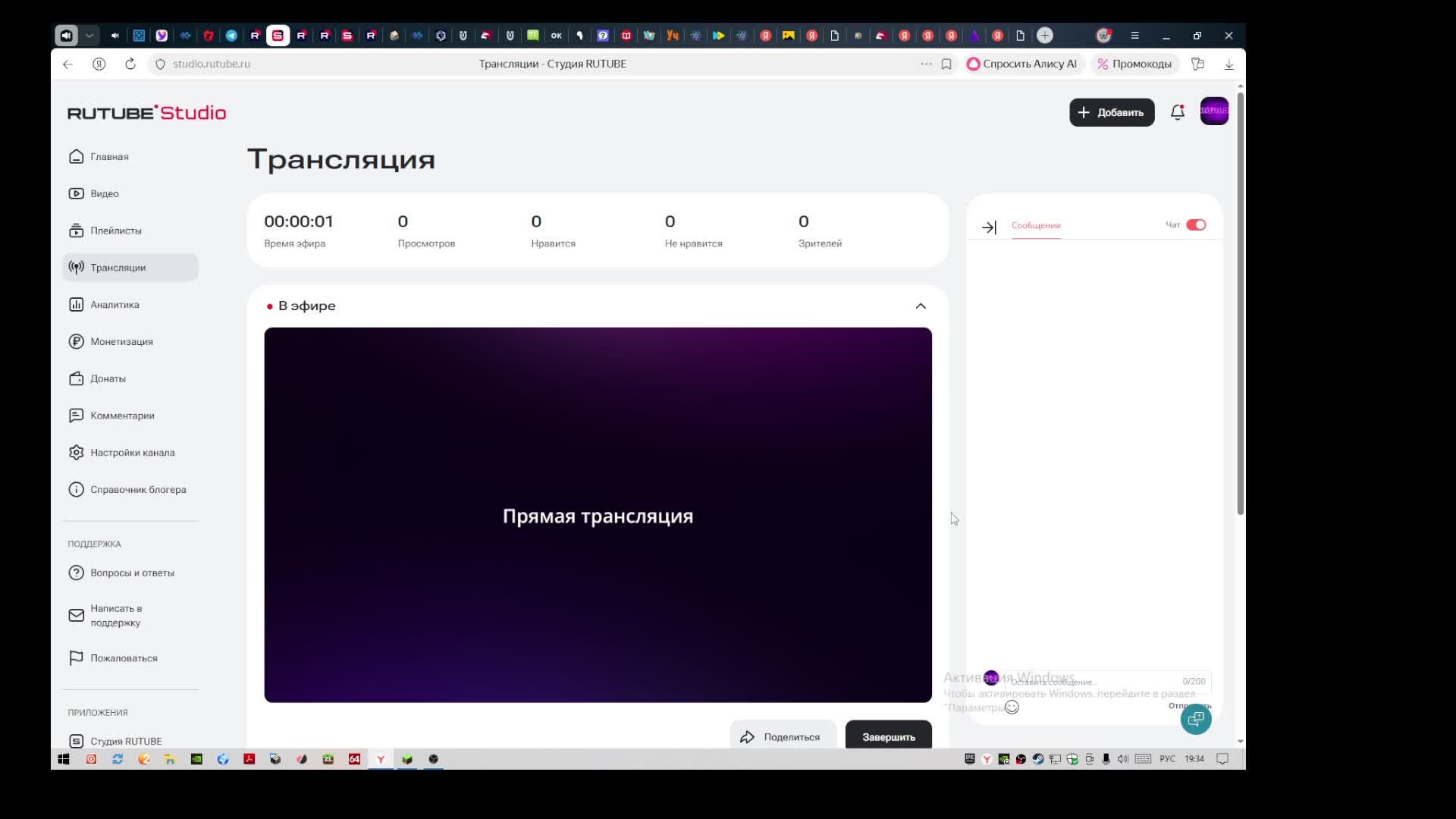
Task: Open Монетизация from the sidebar
Action: pos(121,341)
